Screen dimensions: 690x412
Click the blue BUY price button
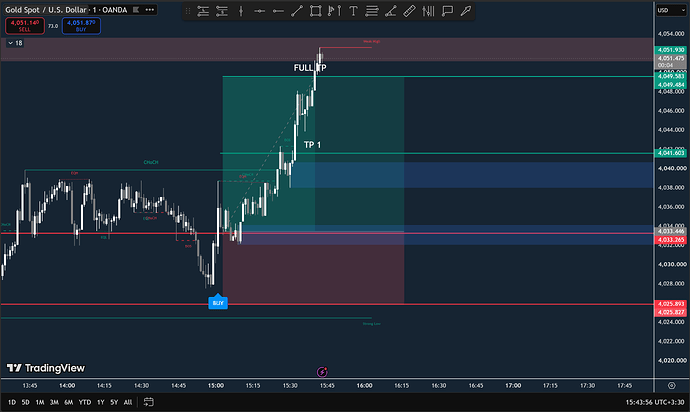[81, 26]
